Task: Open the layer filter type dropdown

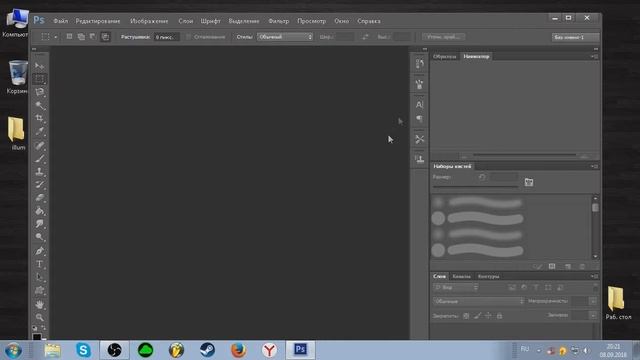Action: click(456, 288)
